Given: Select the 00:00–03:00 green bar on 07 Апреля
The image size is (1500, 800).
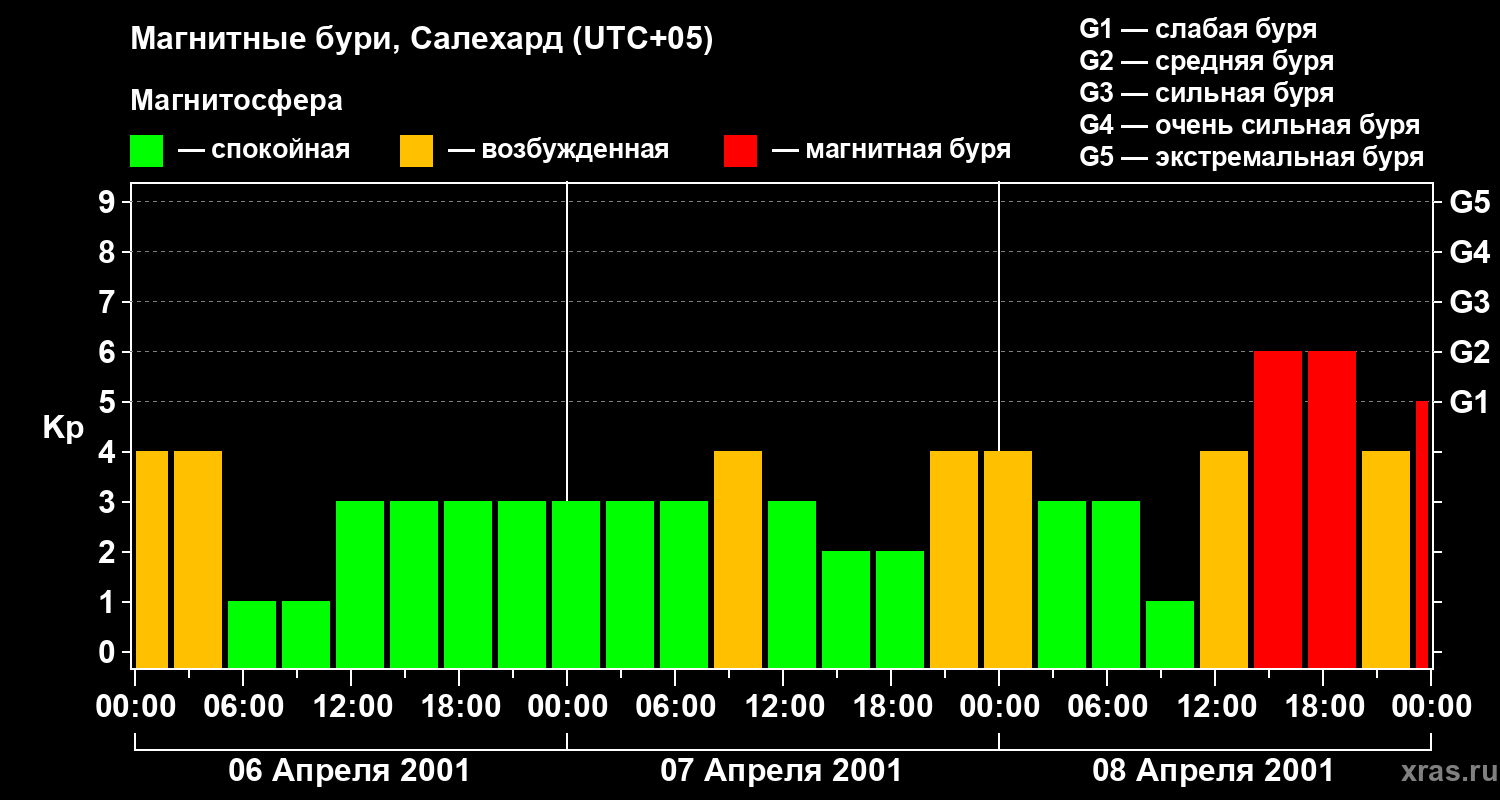Looking at the screenshot, I should pos(576,585).
